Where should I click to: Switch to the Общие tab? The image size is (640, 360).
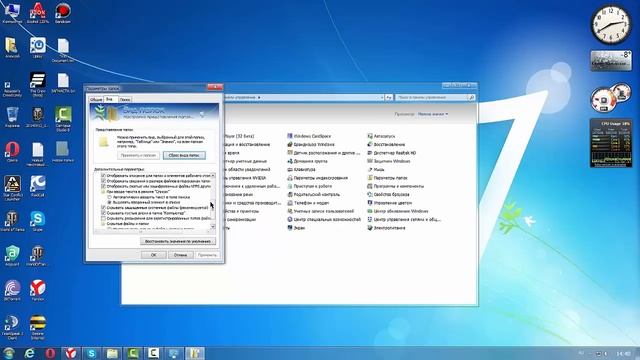[96, 100]
